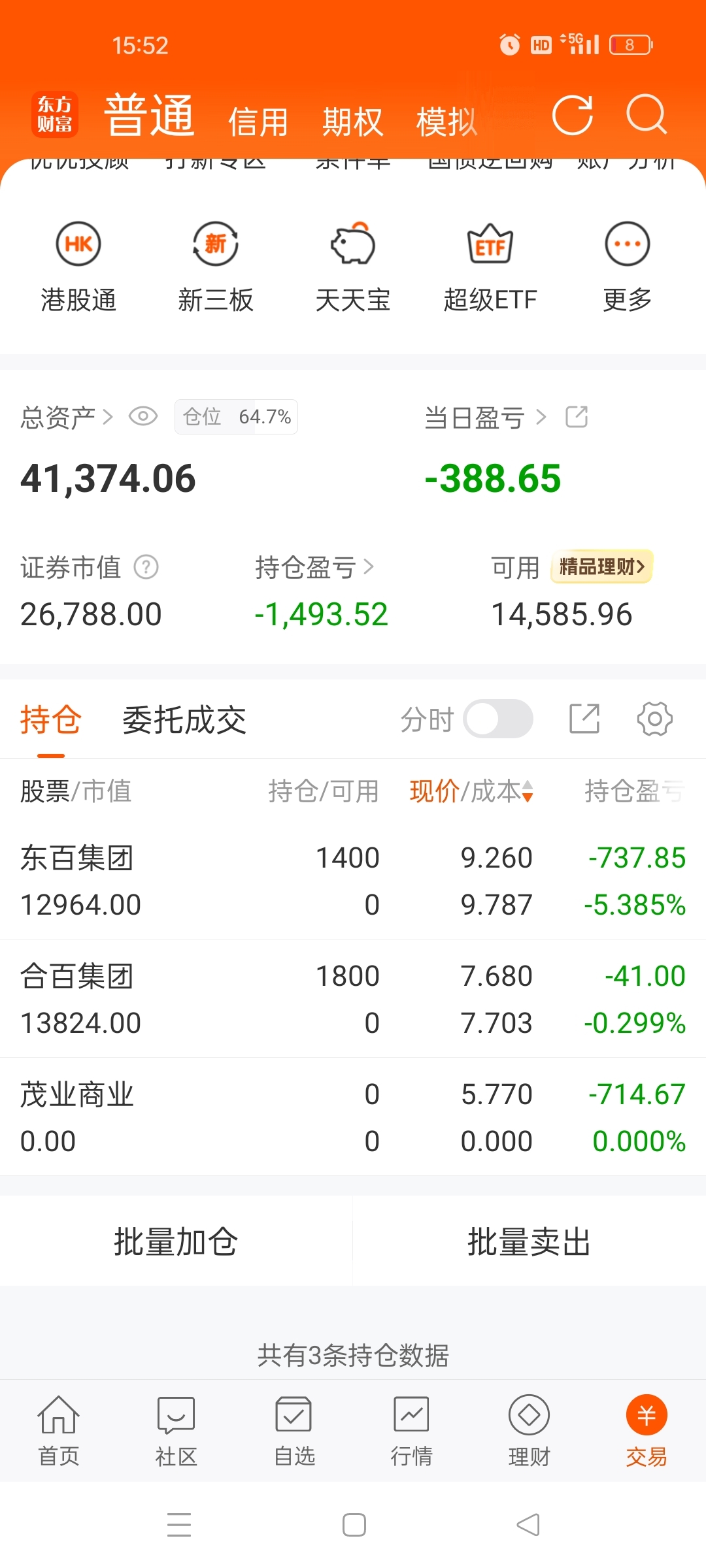Tap 东百集团 loss percent -5.385%

point(635,905)
